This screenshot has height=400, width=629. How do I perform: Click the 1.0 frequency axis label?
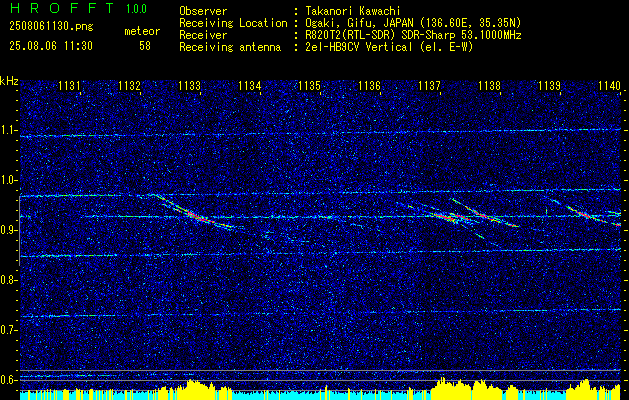8,180
